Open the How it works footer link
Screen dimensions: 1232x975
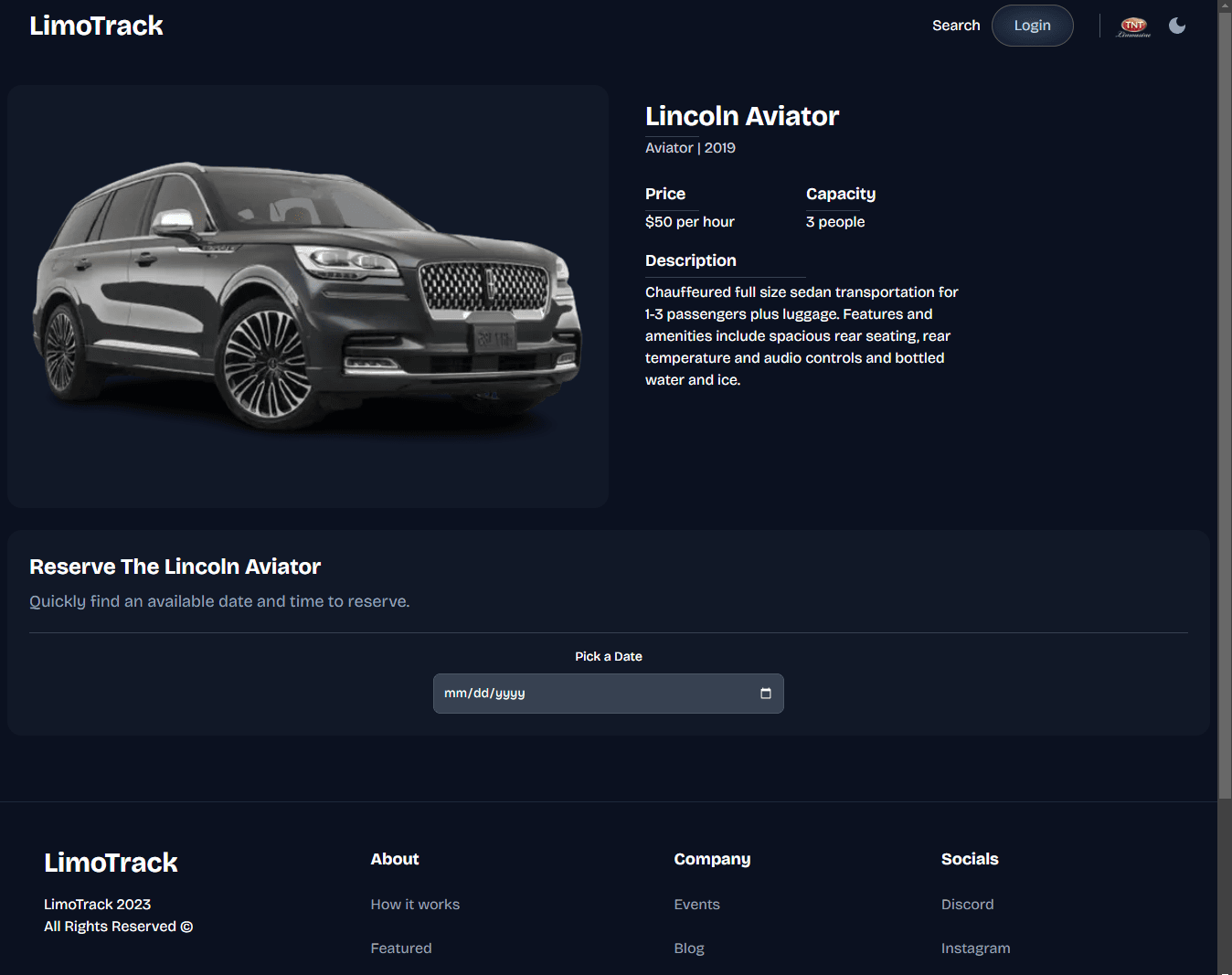(x=415, y=905)
